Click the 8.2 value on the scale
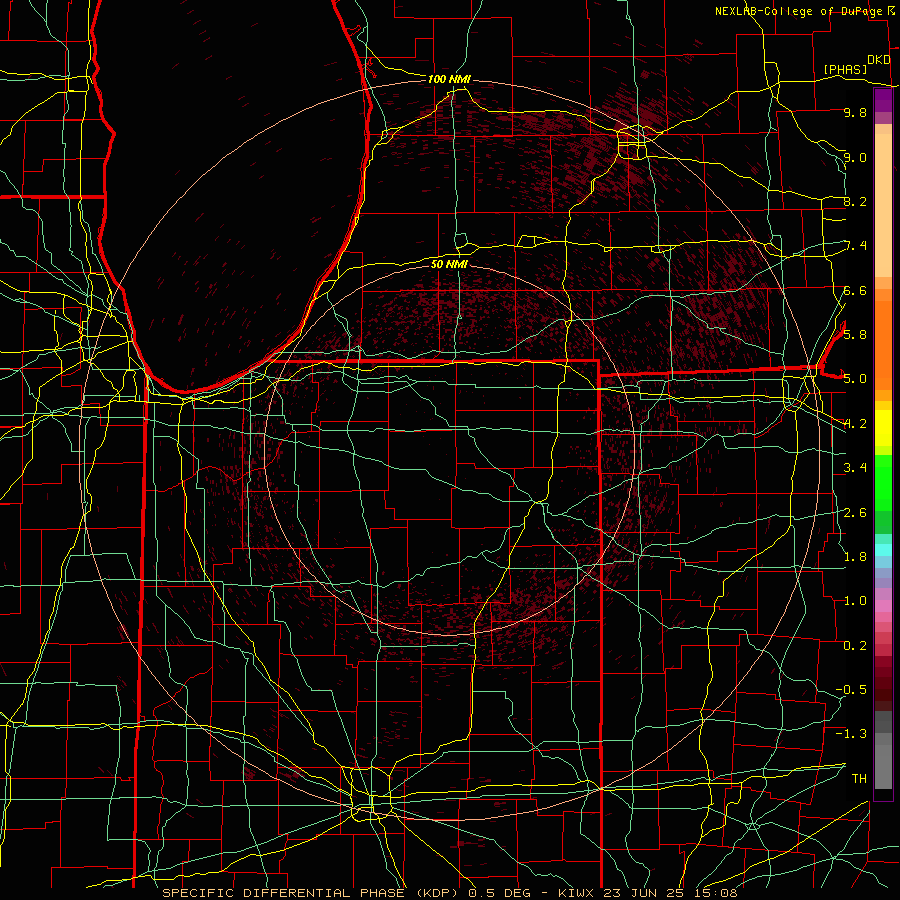900x900 pixels. point(855,202)
